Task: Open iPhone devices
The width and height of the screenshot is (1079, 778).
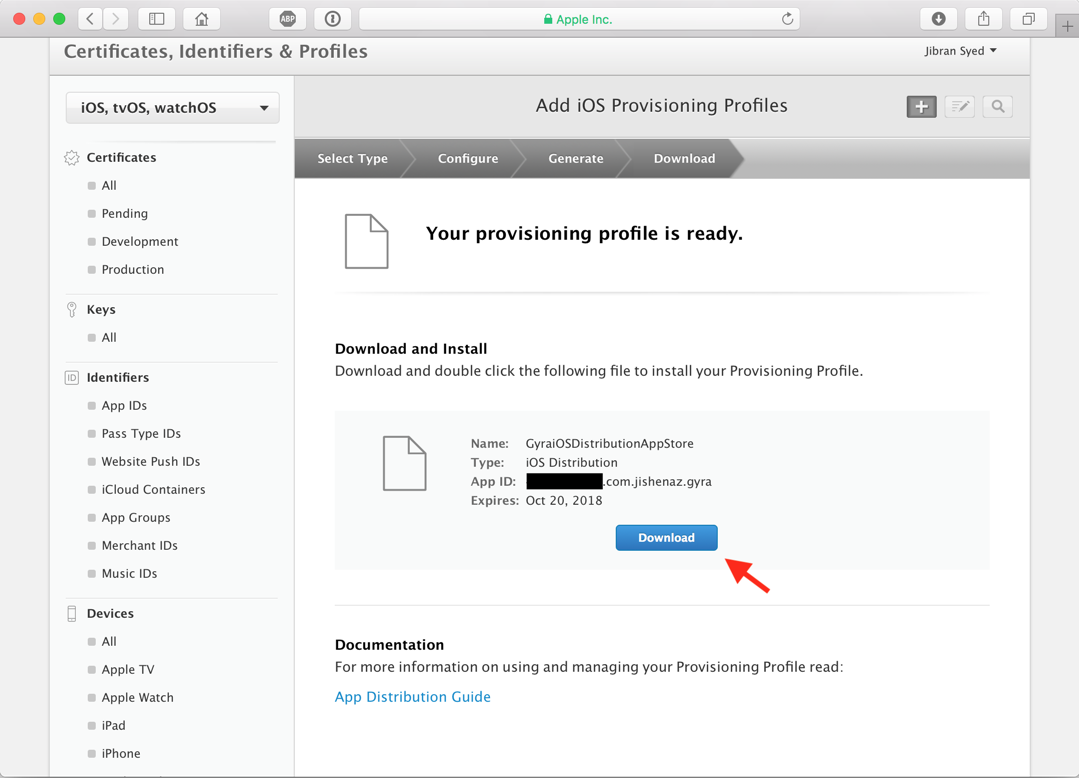Action: pyautogui.click(x=121, y=754)
